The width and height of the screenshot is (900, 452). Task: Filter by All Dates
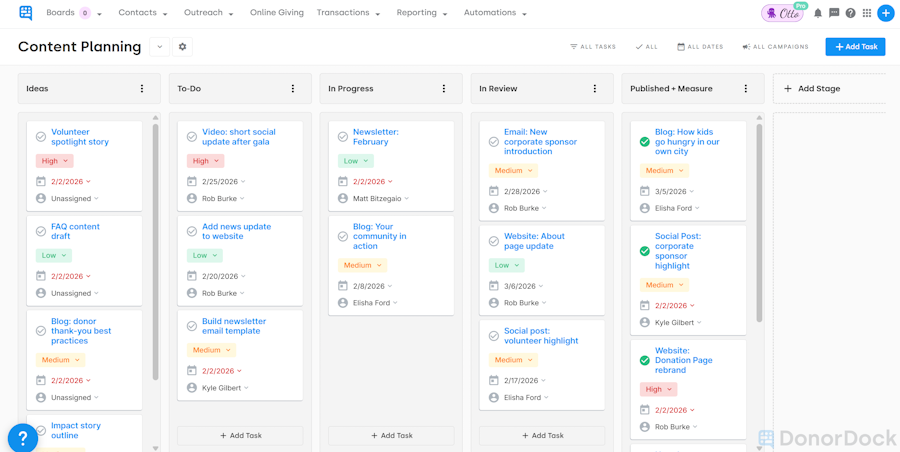700,47
